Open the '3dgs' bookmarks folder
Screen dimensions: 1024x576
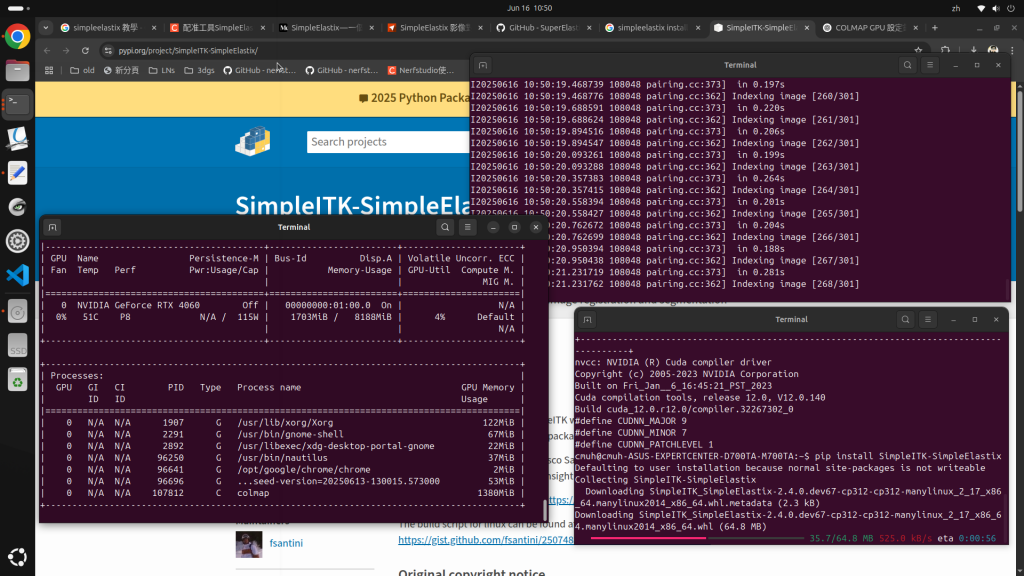click(199, 70)
